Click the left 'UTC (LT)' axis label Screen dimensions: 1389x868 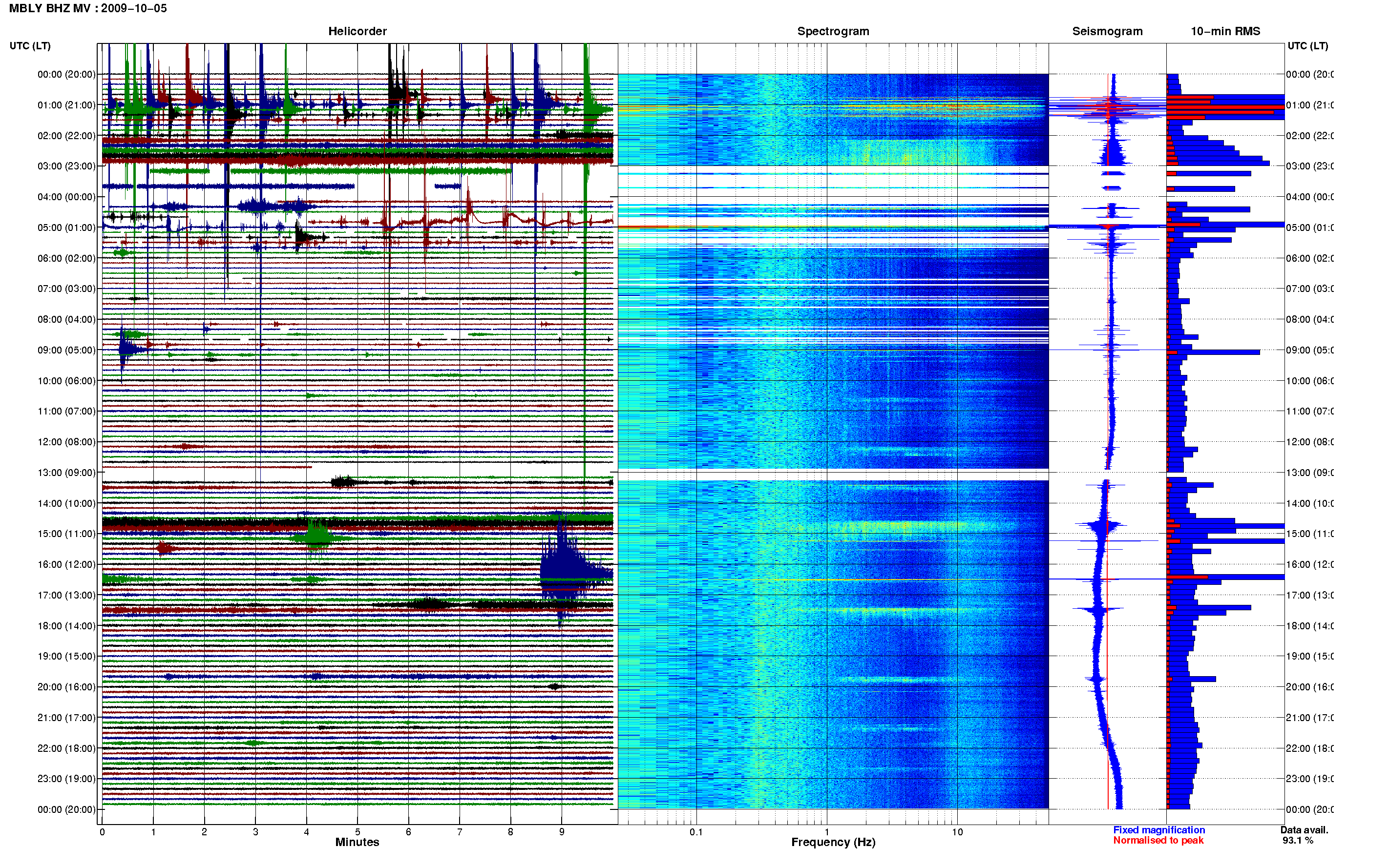point(30,46)
